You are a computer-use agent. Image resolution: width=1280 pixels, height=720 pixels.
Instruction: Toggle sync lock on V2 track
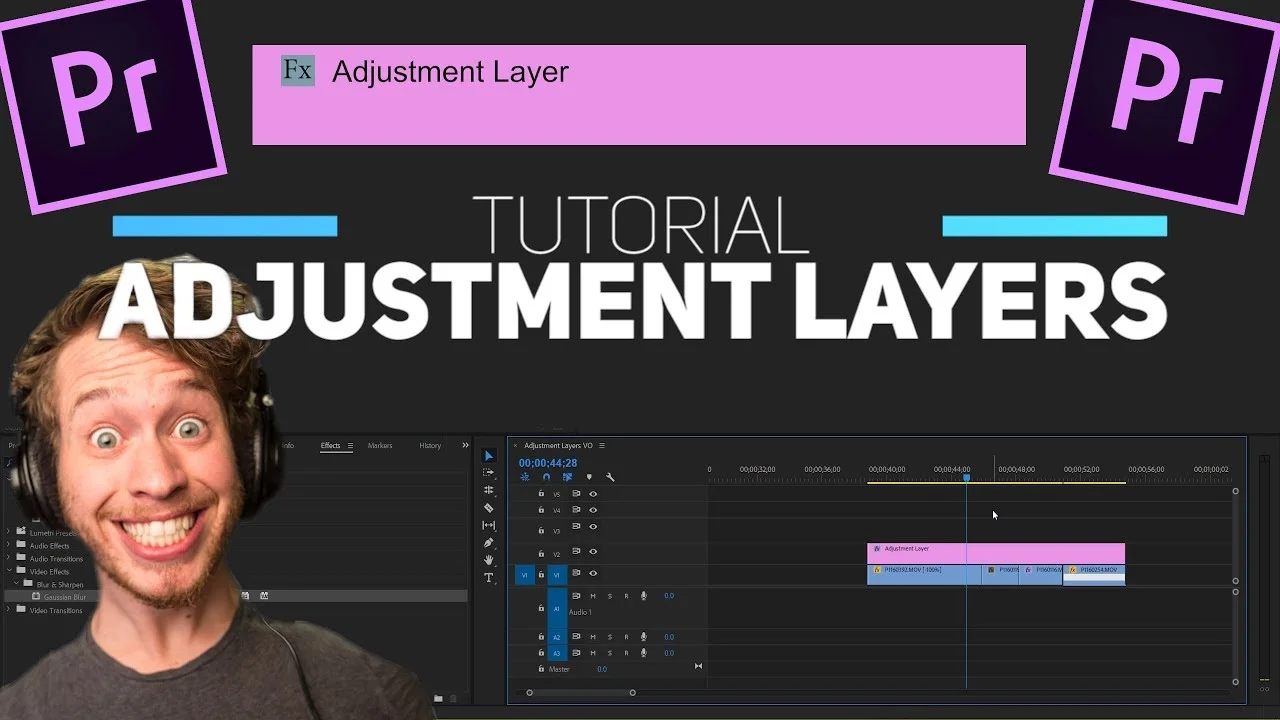576,552
